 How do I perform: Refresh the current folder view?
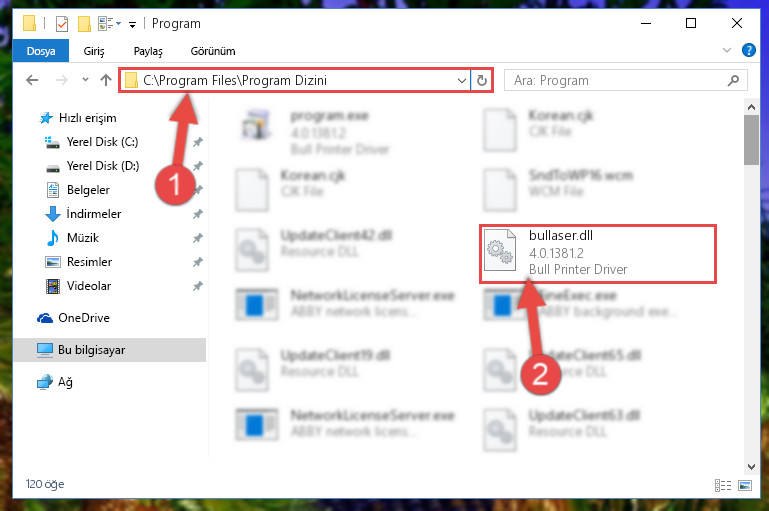pyautogui.click(x=482, y=80)
